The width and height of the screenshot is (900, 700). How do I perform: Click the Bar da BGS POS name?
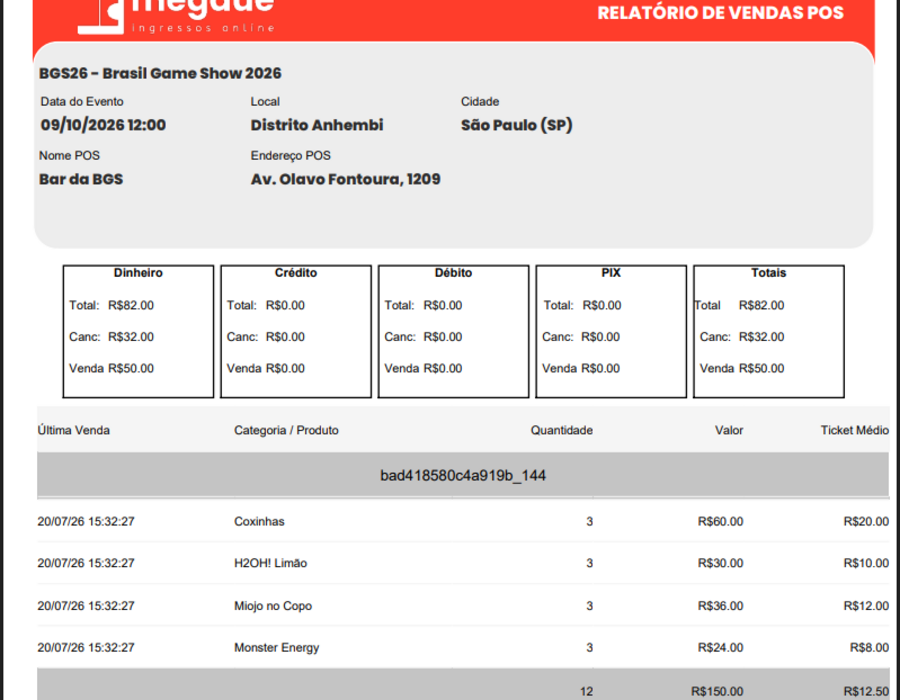[81, 179]
